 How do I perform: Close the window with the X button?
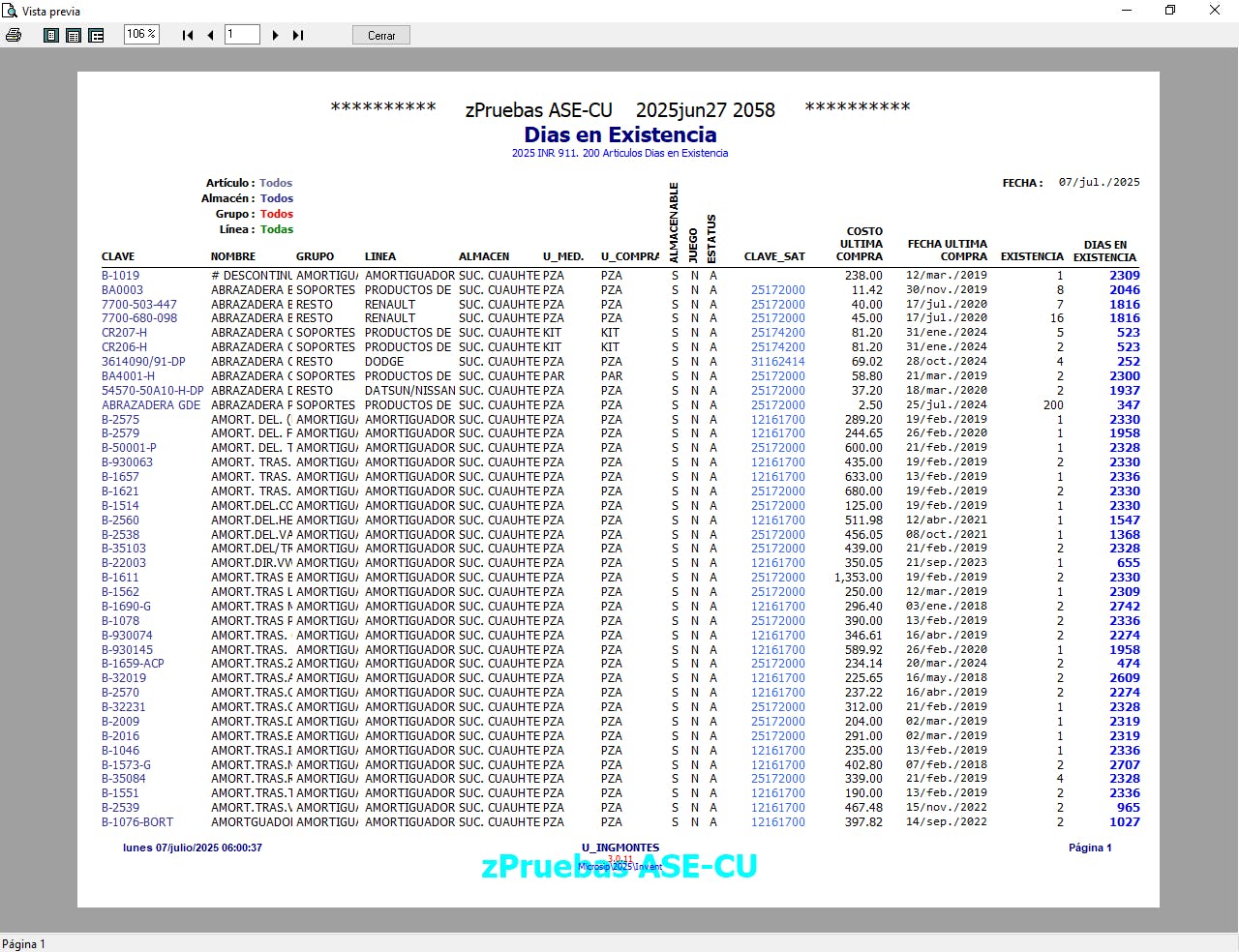pos(1215,11)
